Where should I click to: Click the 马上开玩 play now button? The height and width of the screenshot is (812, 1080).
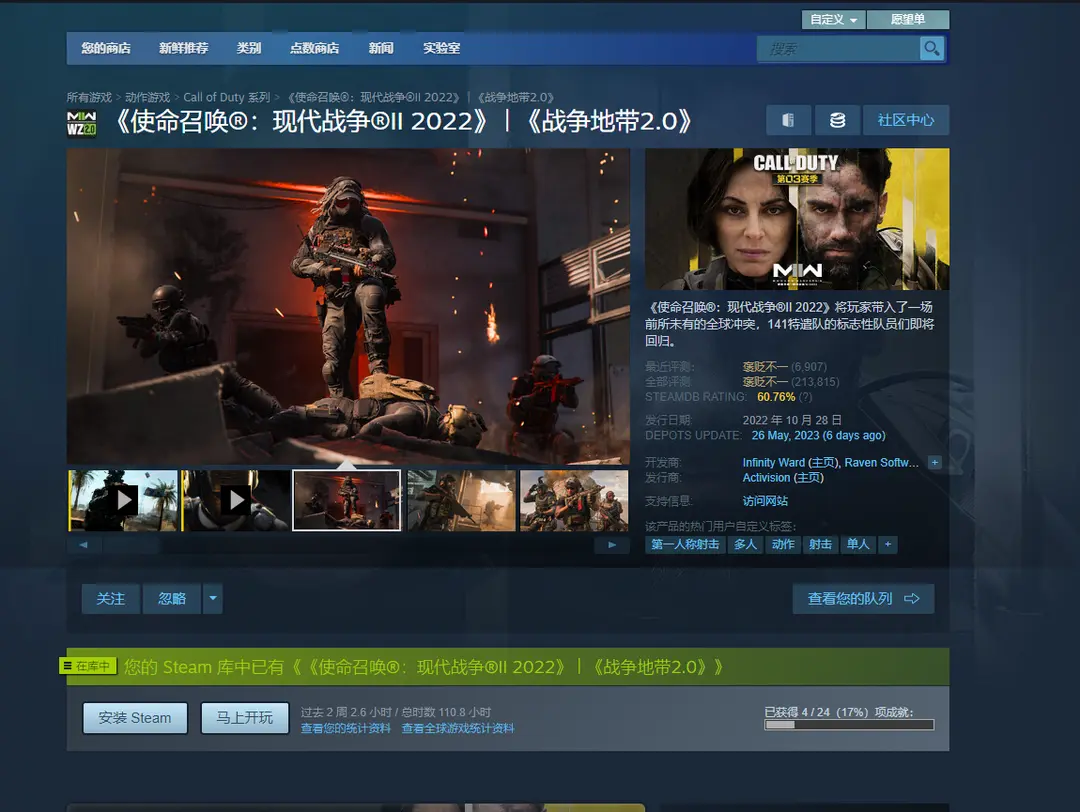pyautogui.click(x=245, y=718)
